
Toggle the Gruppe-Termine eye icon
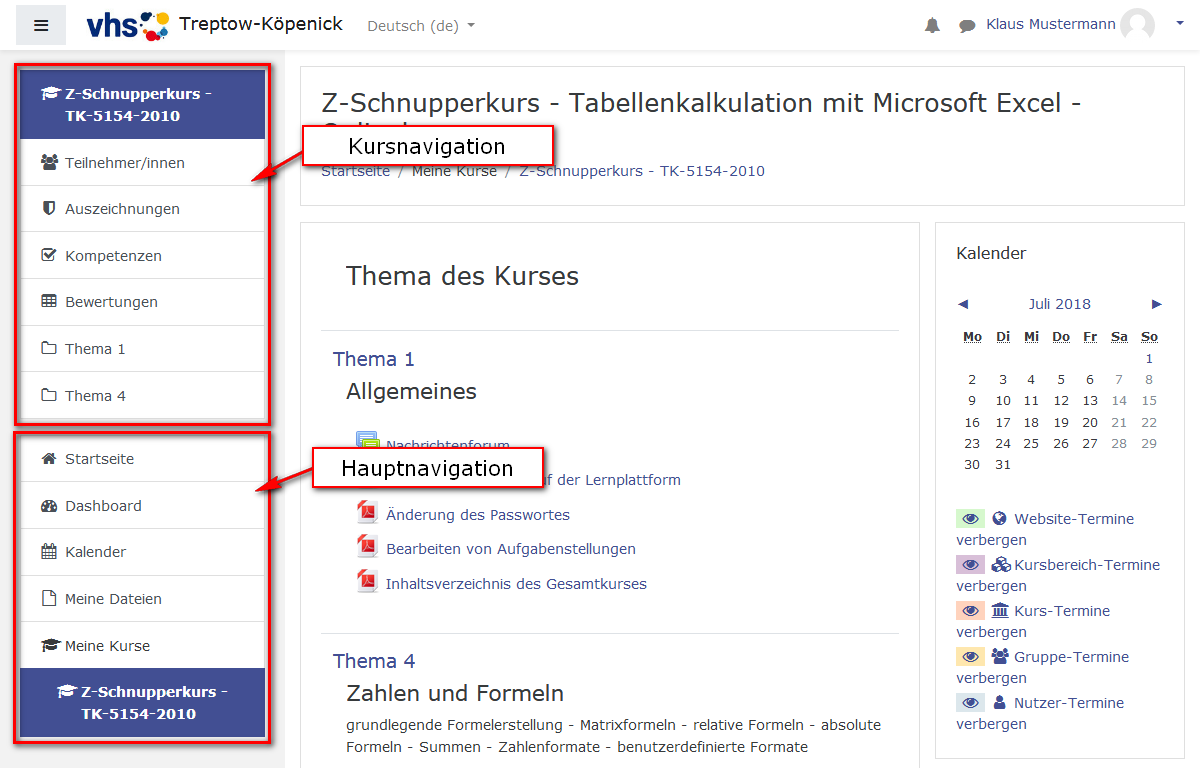tap(970, 657)
